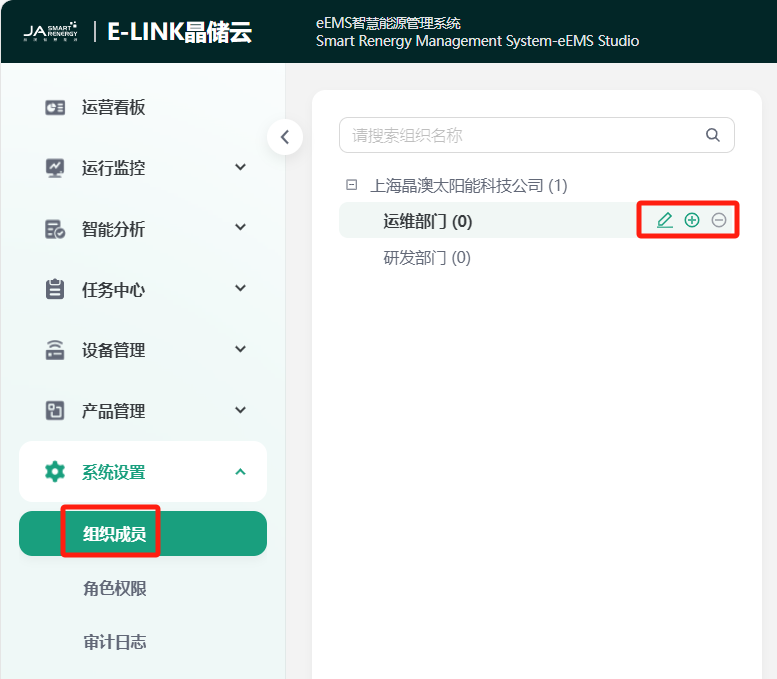This screenshot has height=679, width=777.
Task: Focus the organization name search field
Action: [520, 135]
